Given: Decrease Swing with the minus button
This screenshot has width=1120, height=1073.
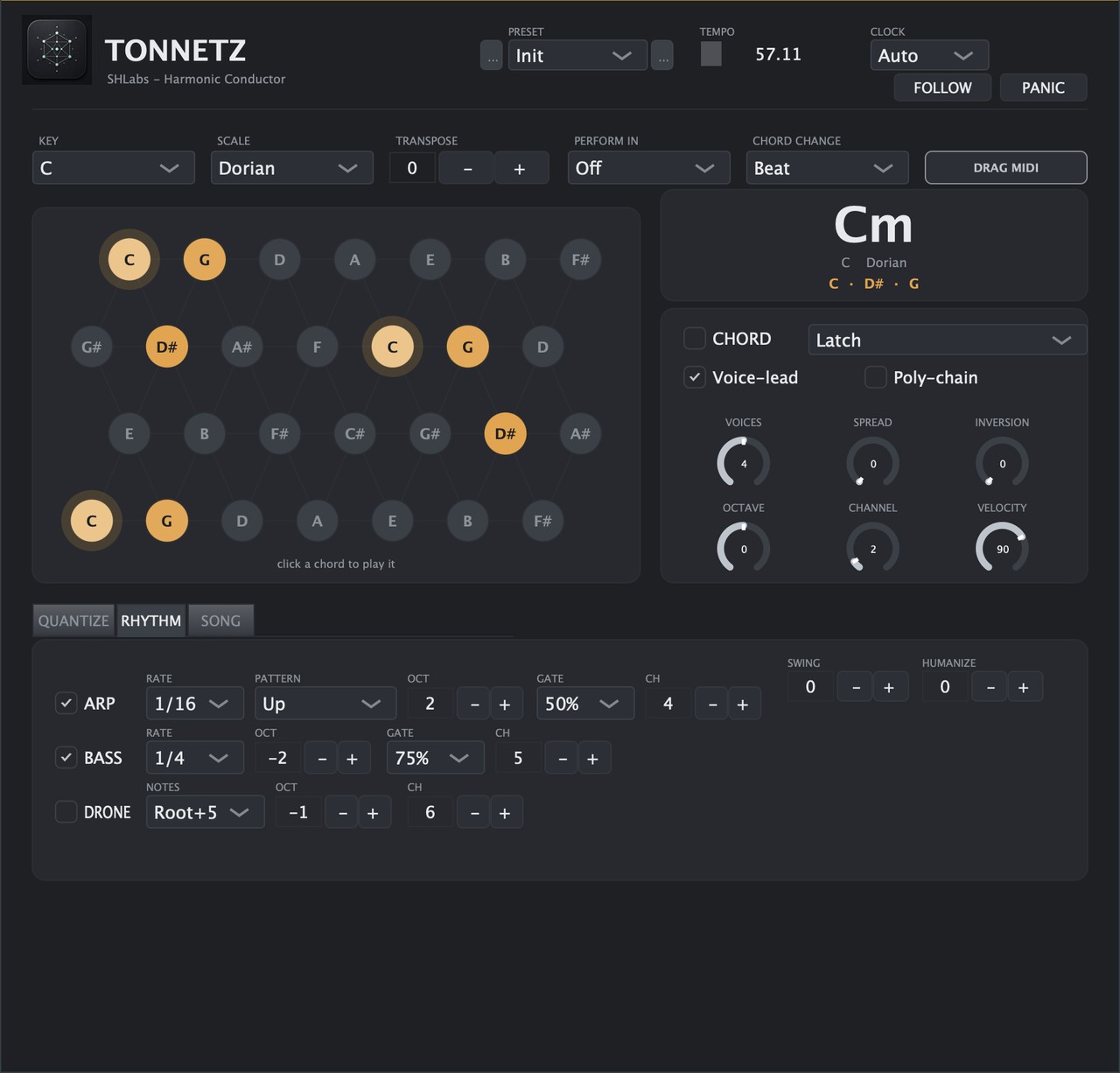Looking at the screenshot, I should 856,687.
